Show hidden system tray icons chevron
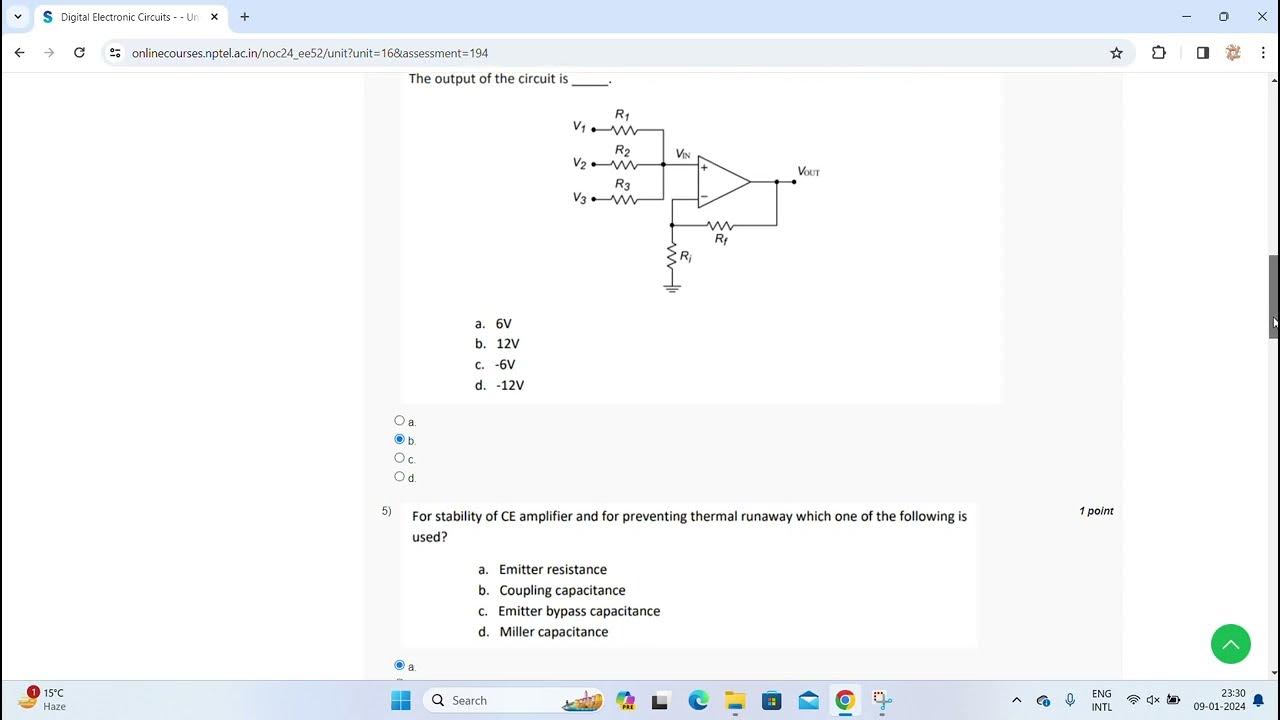1280x720 pixels. [1017, 700]
